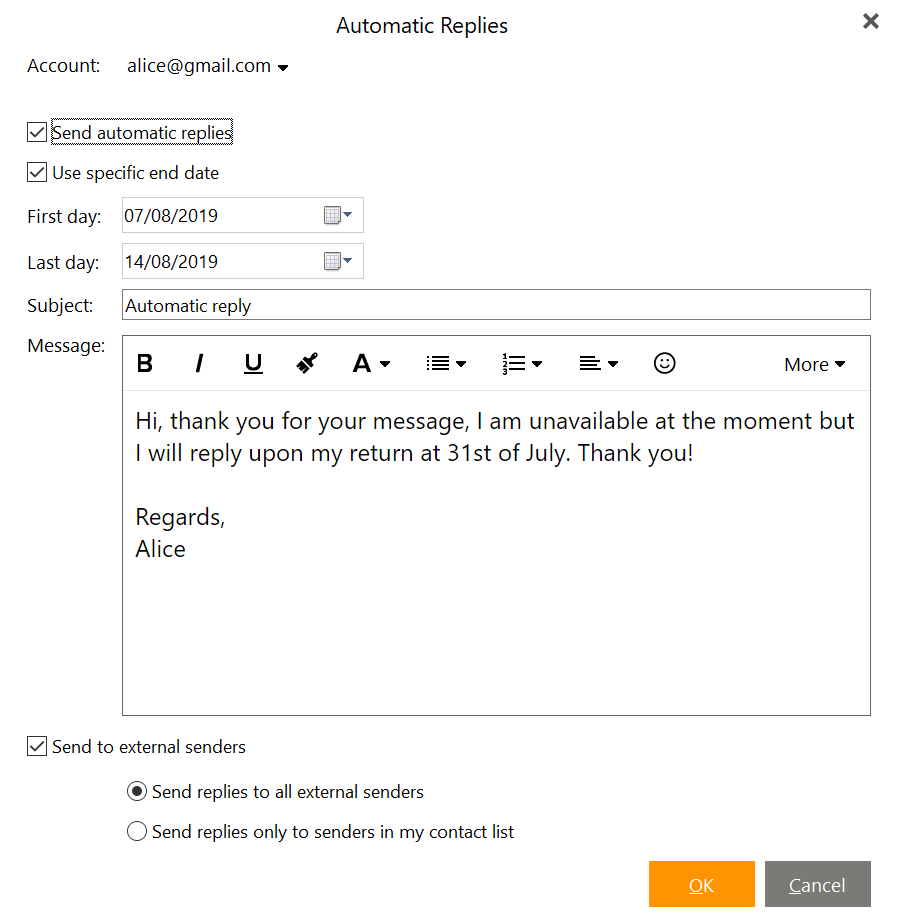Image resolution: width=898 pixels, height=923 pixels.
Task: Insert an emoji with the smiley icon
Action: pos(664,363)
